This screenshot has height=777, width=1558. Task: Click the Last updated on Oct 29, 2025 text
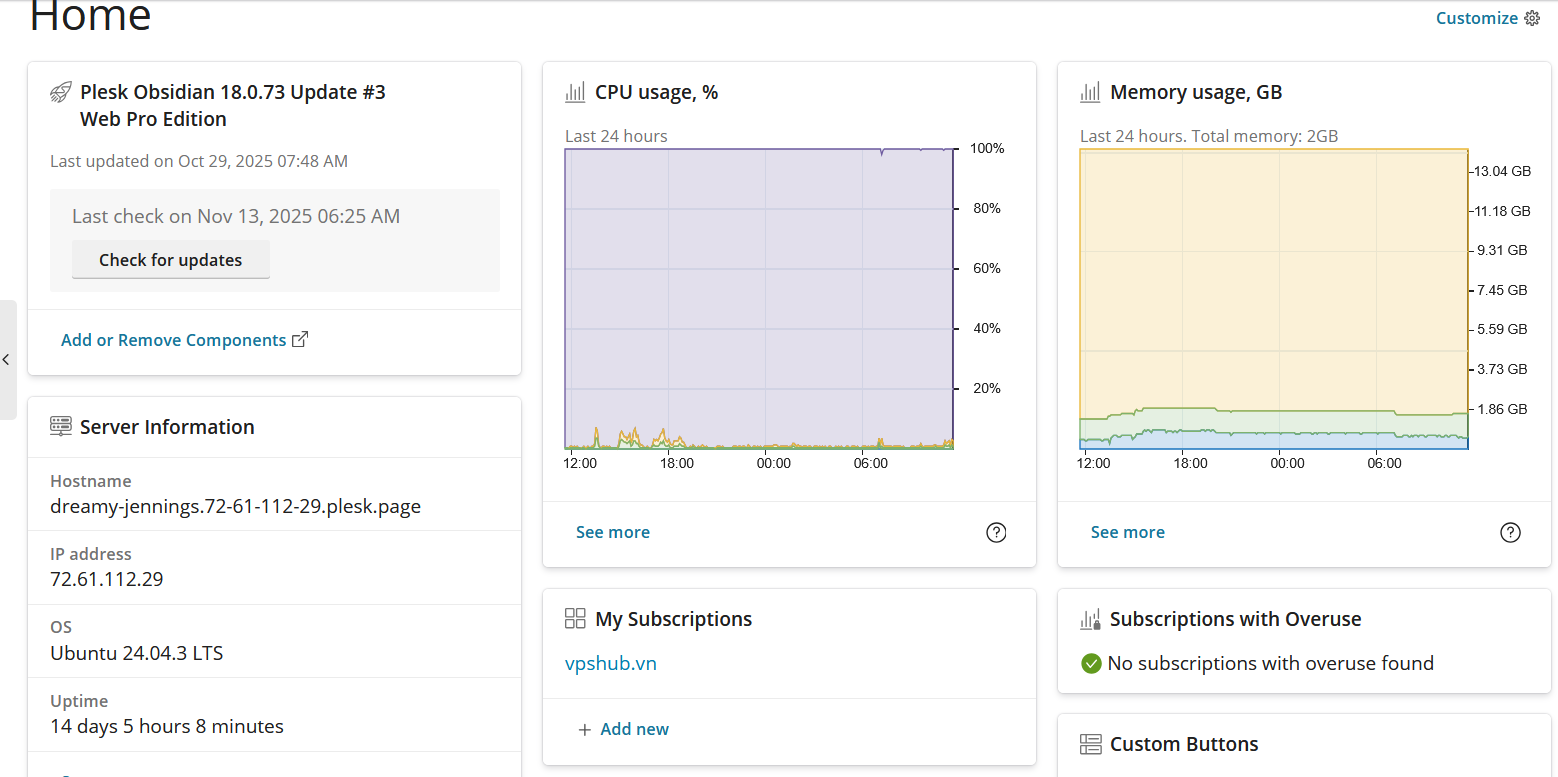[199, 161]
